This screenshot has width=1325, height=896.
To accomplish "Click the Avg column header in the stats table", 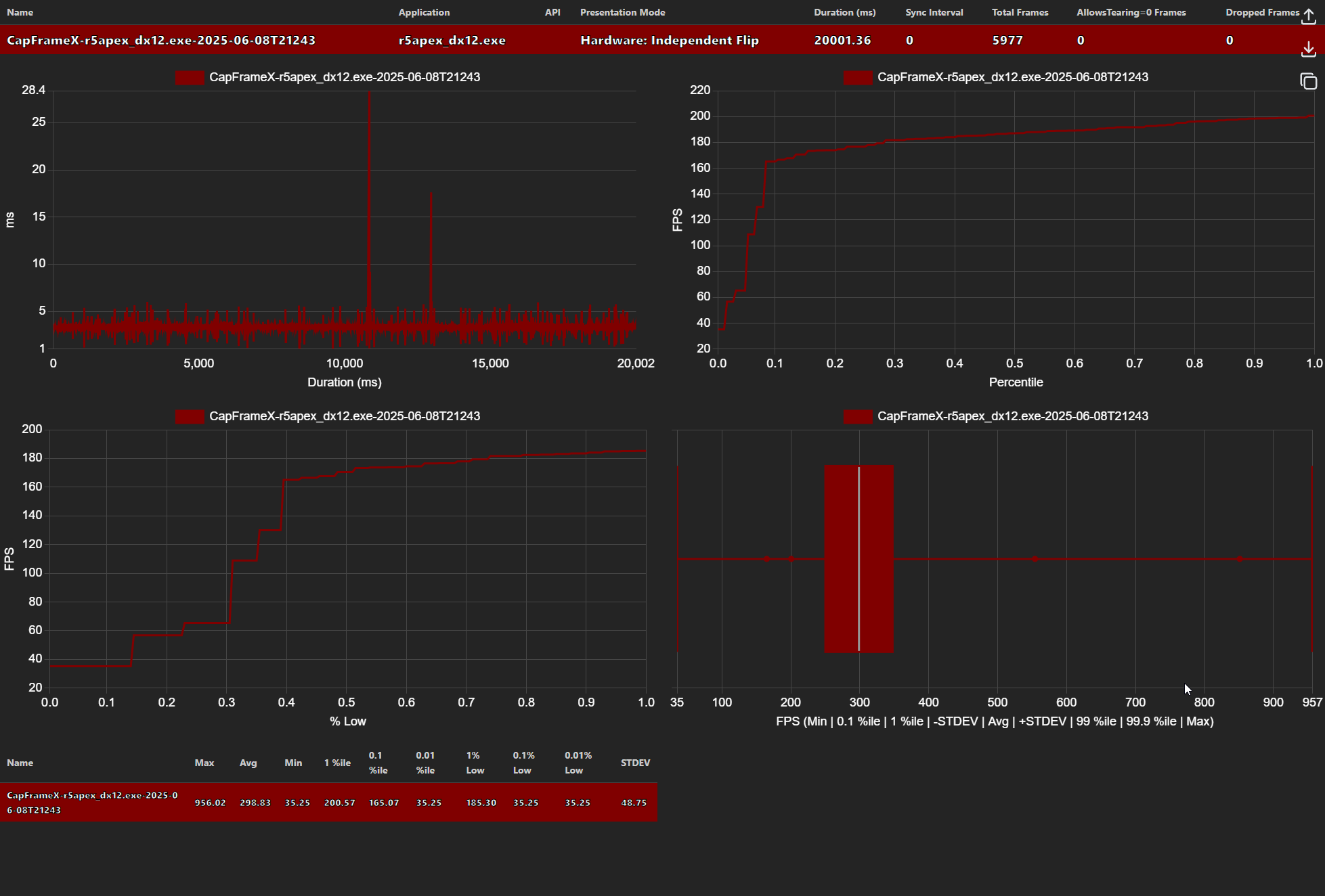I will [x=248, y=763].
